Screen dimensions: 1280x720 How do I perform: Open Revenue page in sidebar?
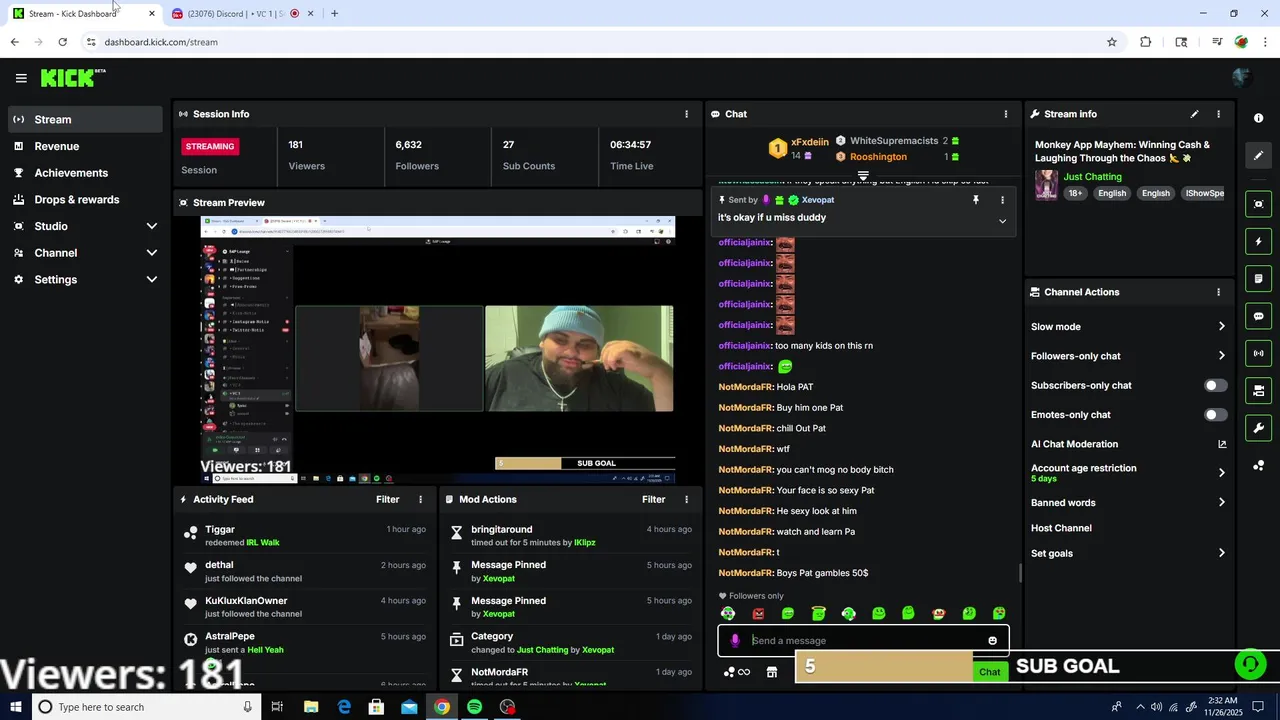(x=85, y=146)
